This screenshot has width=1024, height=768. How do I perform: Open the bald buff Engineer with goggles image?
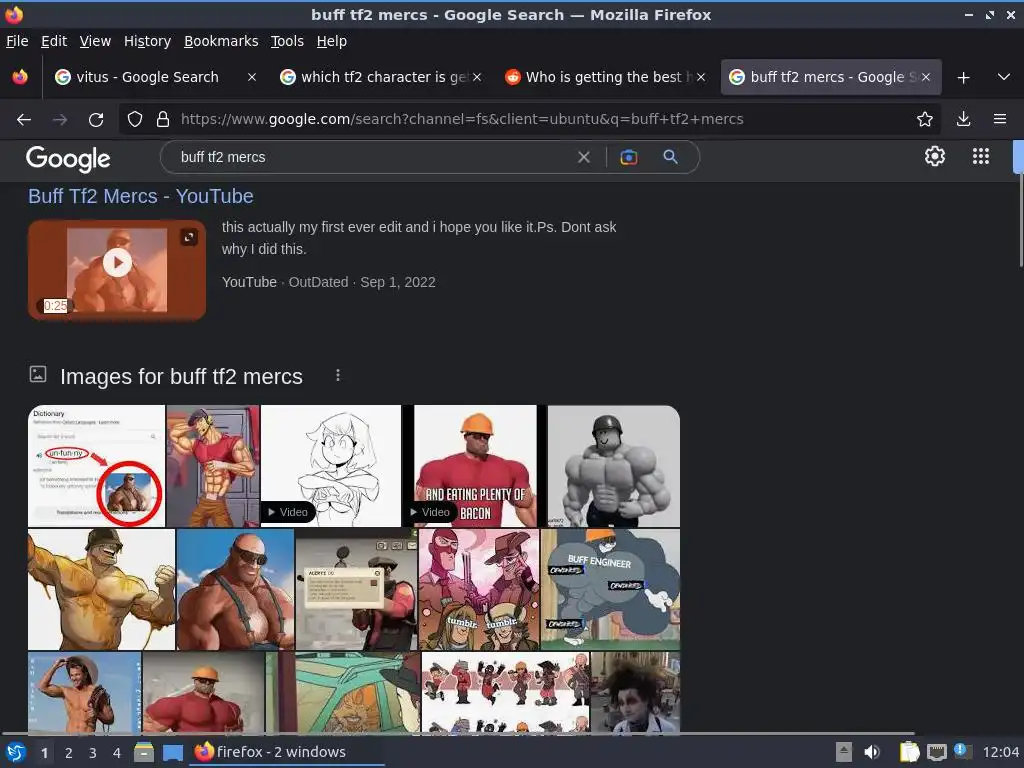tap(236, 589)
